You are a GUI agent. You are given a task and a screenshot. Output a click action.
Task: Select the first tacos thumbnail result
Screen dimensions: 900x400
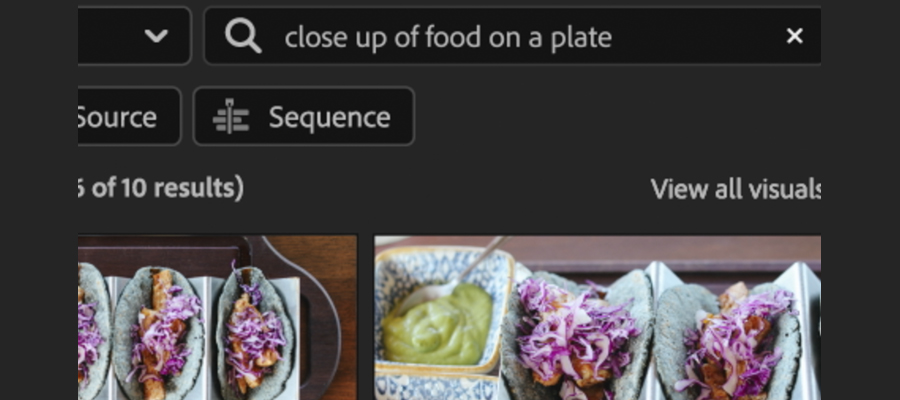tap(217, 318)
